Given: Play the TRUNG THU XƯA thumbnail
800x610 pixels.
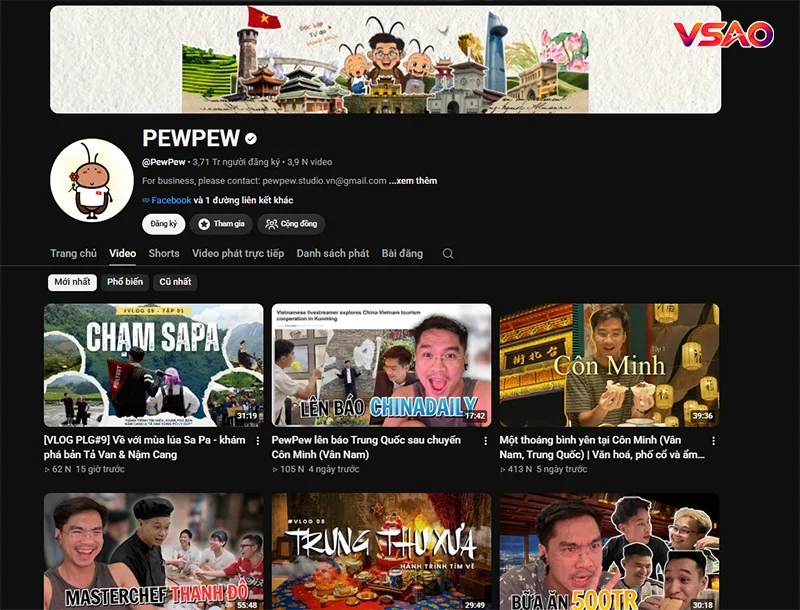Looking at the screenshot, I should pos(382,551).
